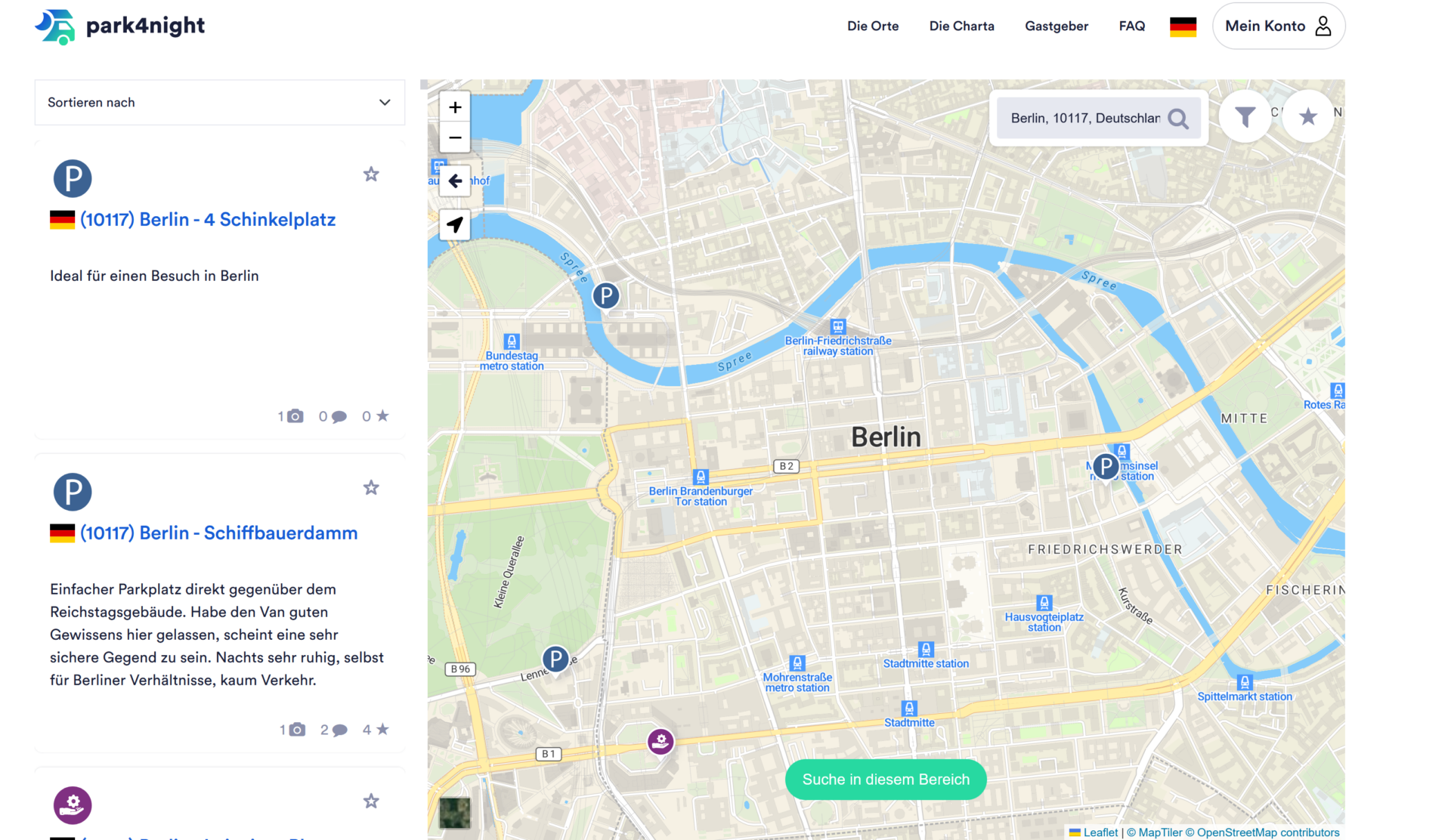1451x840 pixels.
Task: Switch to satellite layer thumbnail
Action: (x=455, y=813)
